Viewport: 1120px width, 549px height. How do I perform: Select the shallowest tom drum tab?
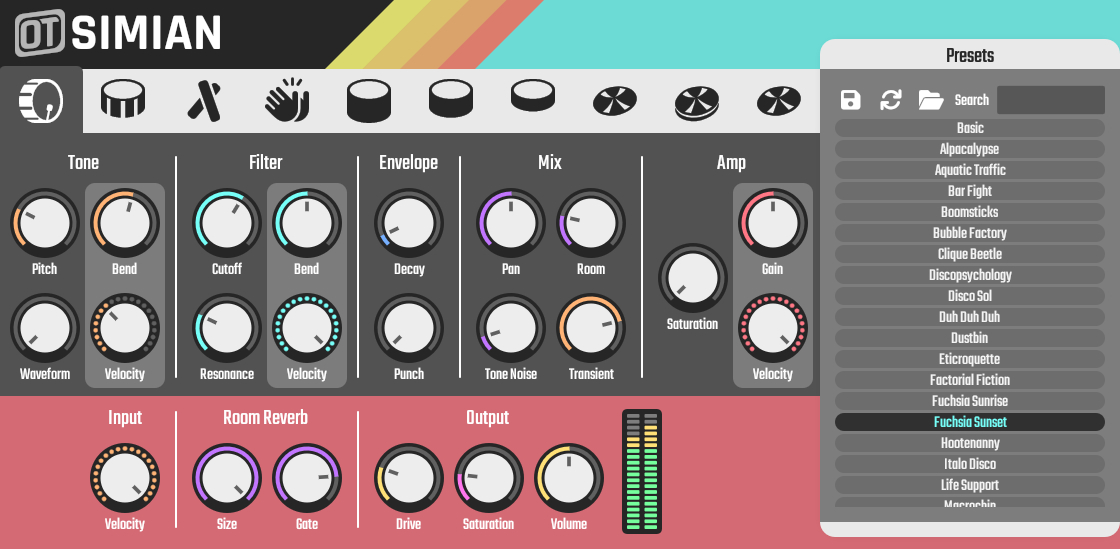(x=533, y=96)
